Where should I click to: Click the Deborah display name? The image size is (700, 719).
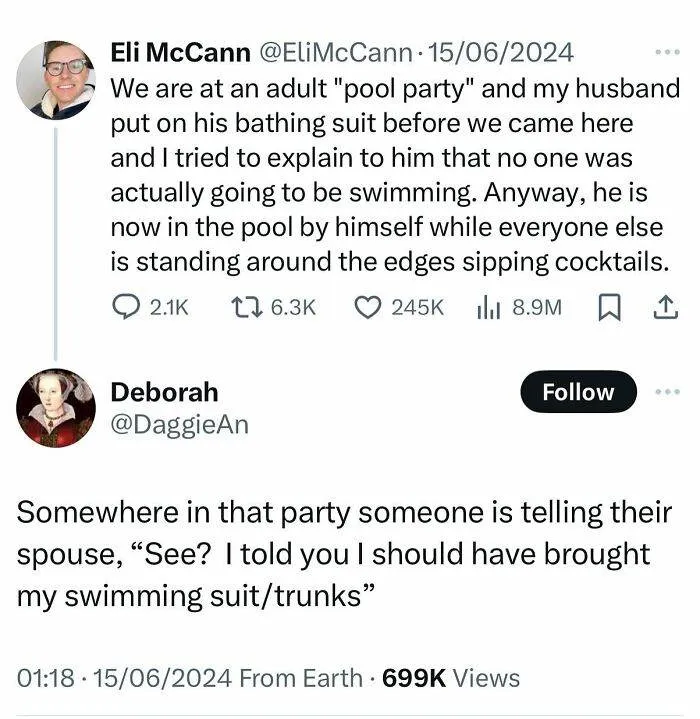pos(163,392)
